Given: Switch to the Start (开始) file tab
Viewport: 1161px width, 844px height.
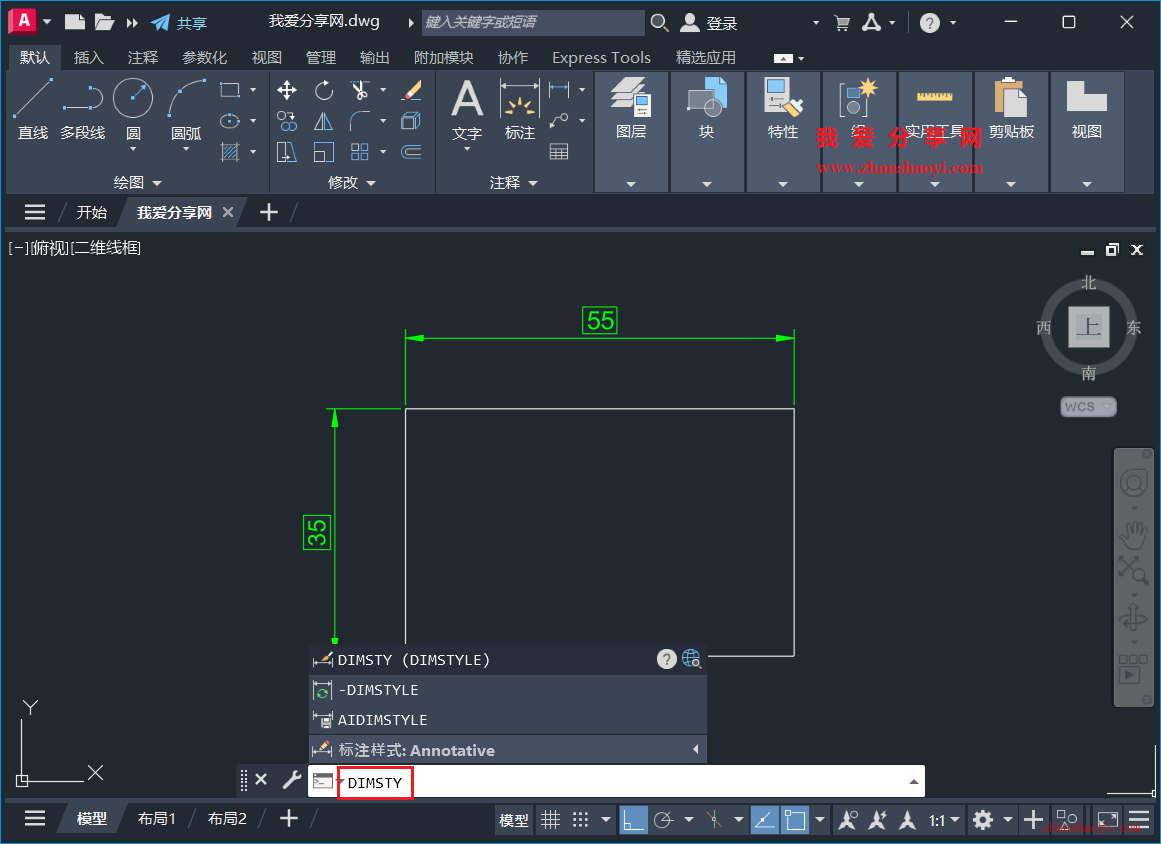Looking at the screenshot, I should coord(92,212).
